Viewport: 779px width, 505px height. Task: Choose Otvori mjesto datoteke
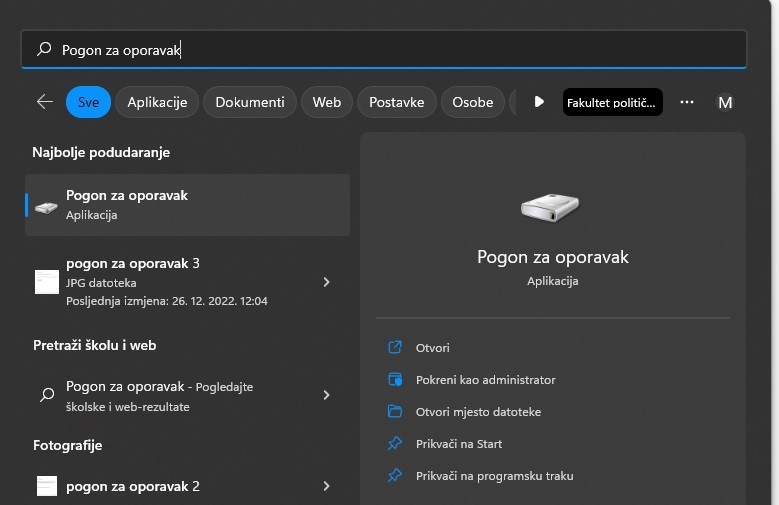478,412
